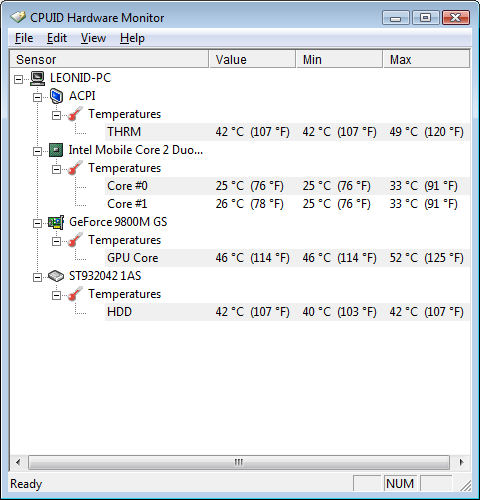480x500 pixels.
Task: Collapse Temperatures under GeForce 9800M GS
Action: pyautogui.click(x=56, y=241)
